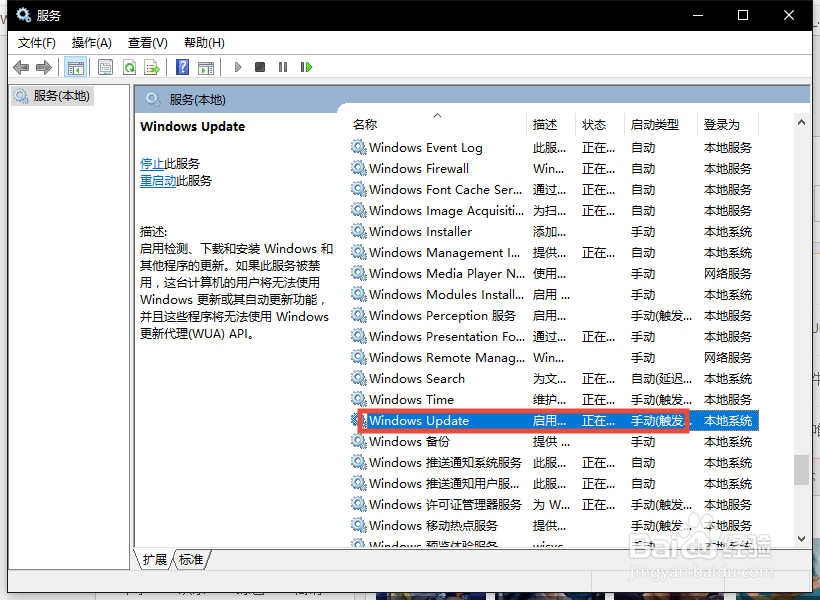
Task: Select the 服务(本地) tree node
Action: pos(52,96)
